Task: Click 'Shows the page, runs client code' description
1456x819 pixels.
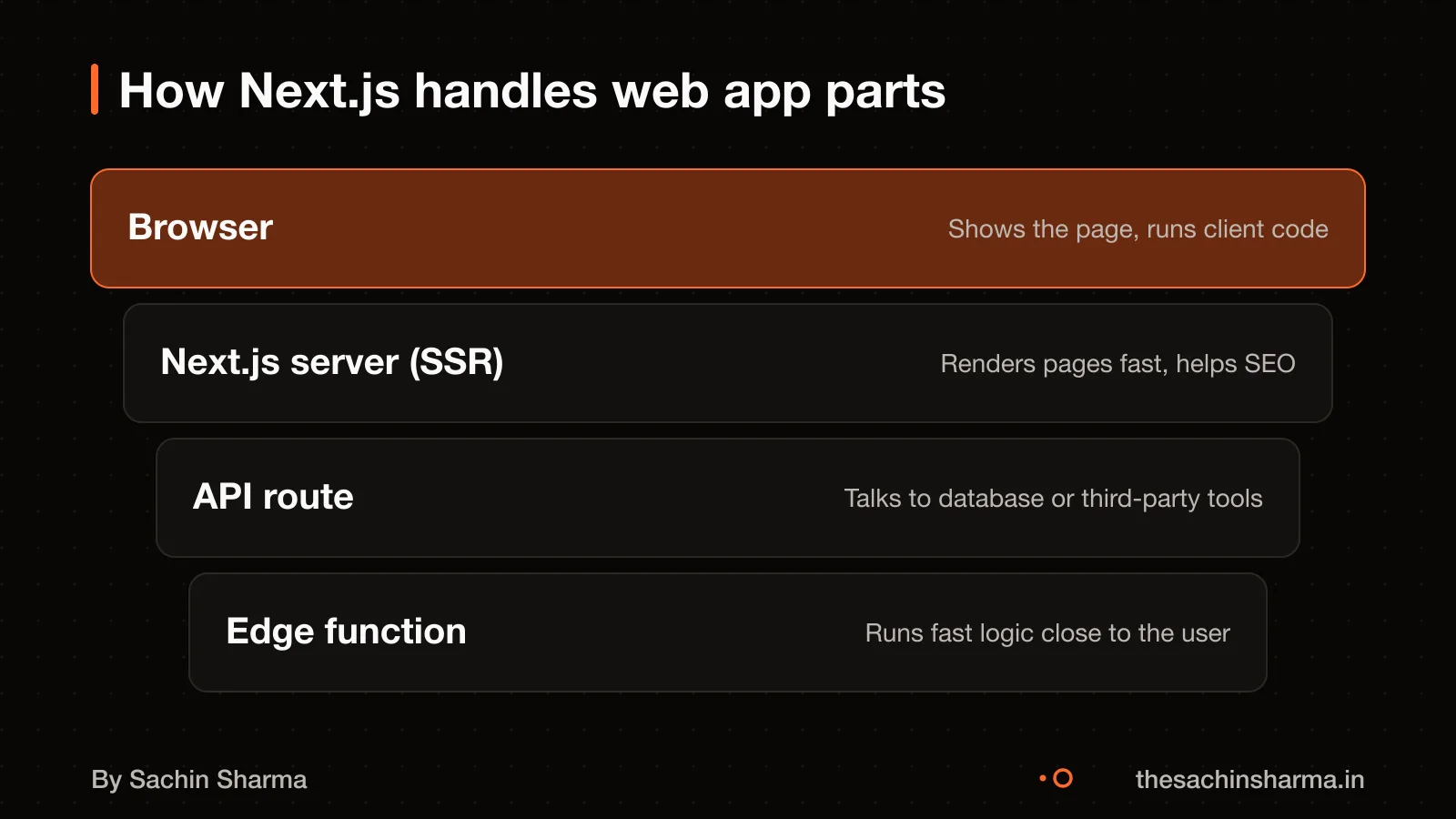Action: click(x=1137, y=229)
